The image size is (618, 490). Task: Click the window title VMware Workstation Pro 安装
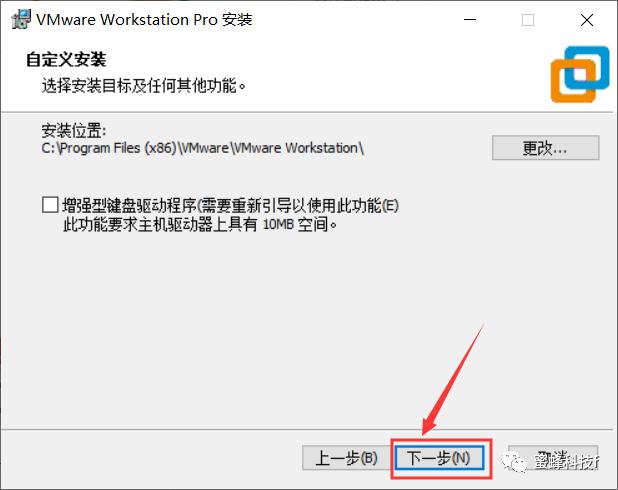pyautogui.click(x=144, y=19)
